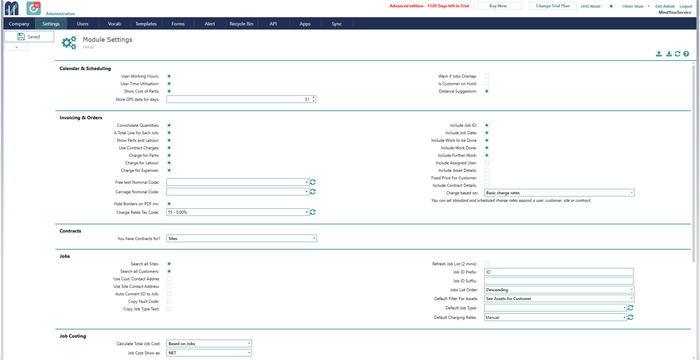Collapse the left sidebar panel arrow
The image size is (700, 360).
point(17,47)
